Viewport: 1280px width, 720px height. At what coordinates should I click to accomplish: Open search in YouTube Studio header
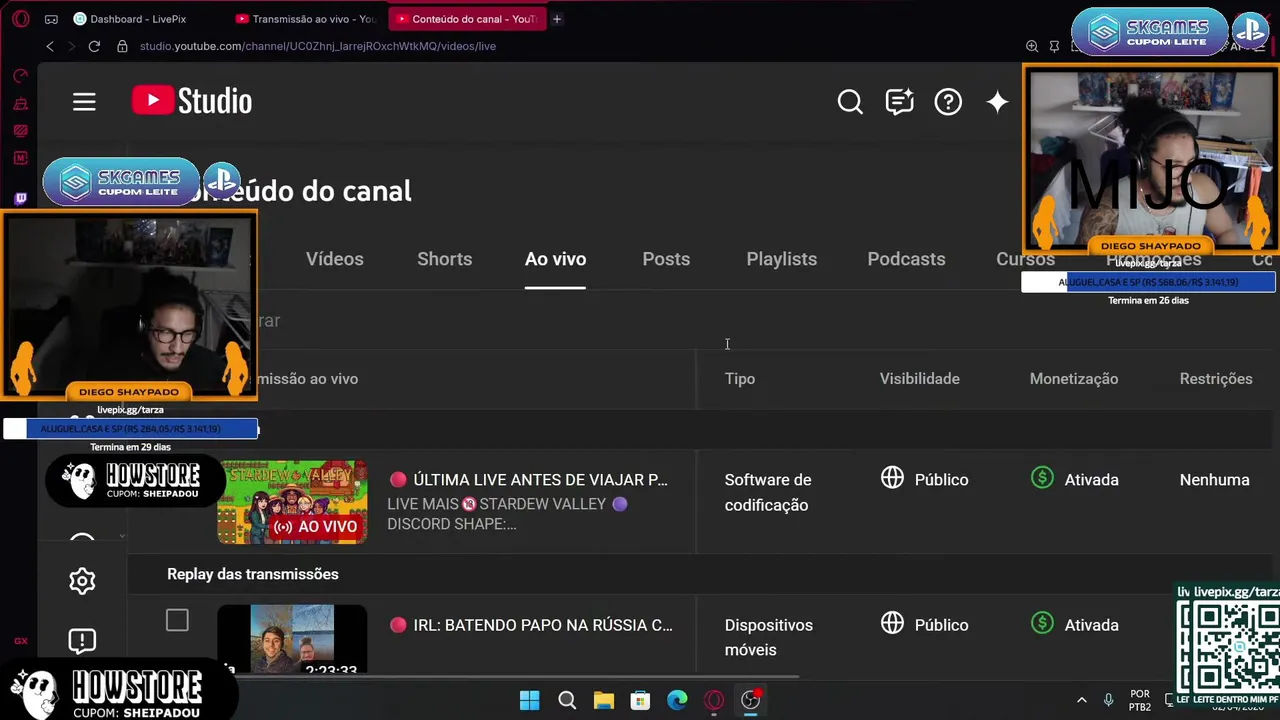click(850, 101)
